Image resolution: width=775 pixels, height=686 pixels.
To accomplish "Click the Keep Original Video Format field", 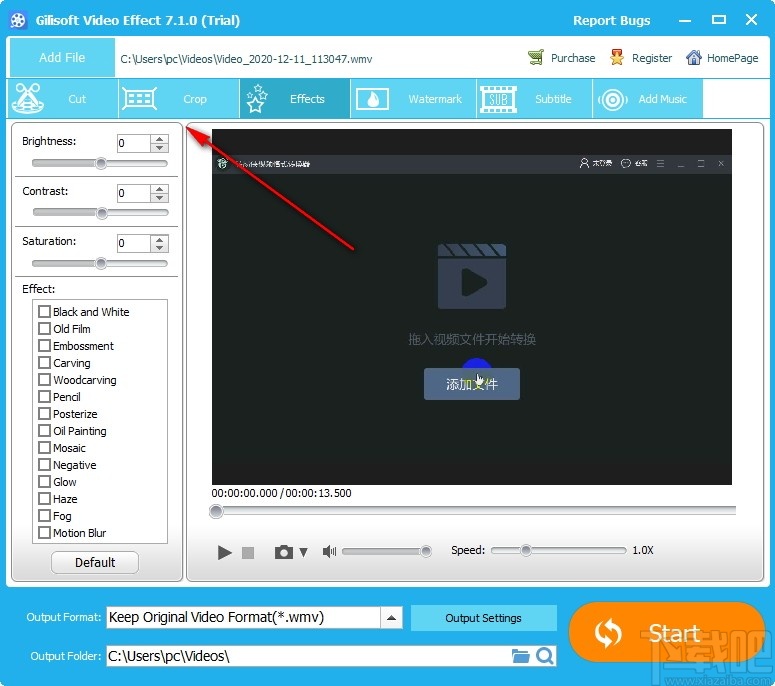I will (243, 618).
